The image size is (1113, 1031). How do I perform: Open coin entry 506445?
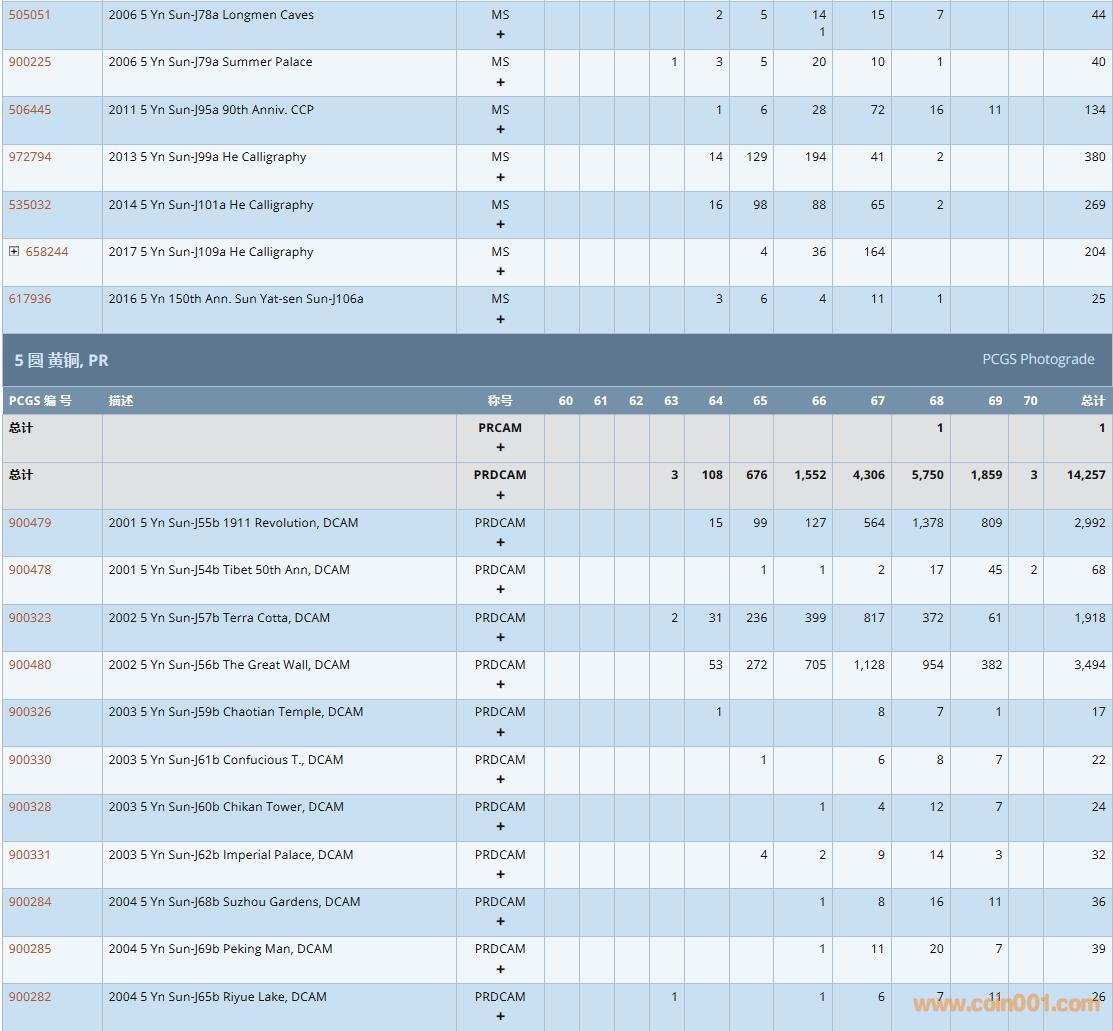coord(30,110)
